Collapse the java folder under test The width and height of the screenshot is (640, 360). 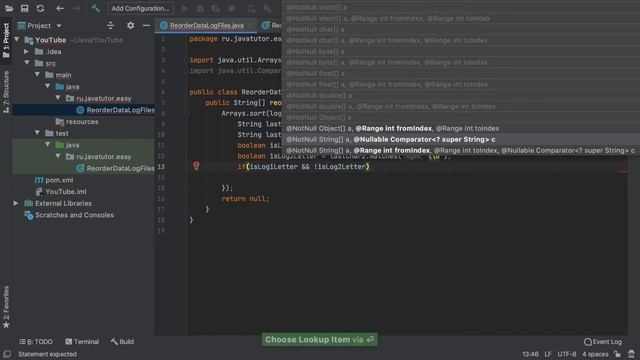point(48,144)
